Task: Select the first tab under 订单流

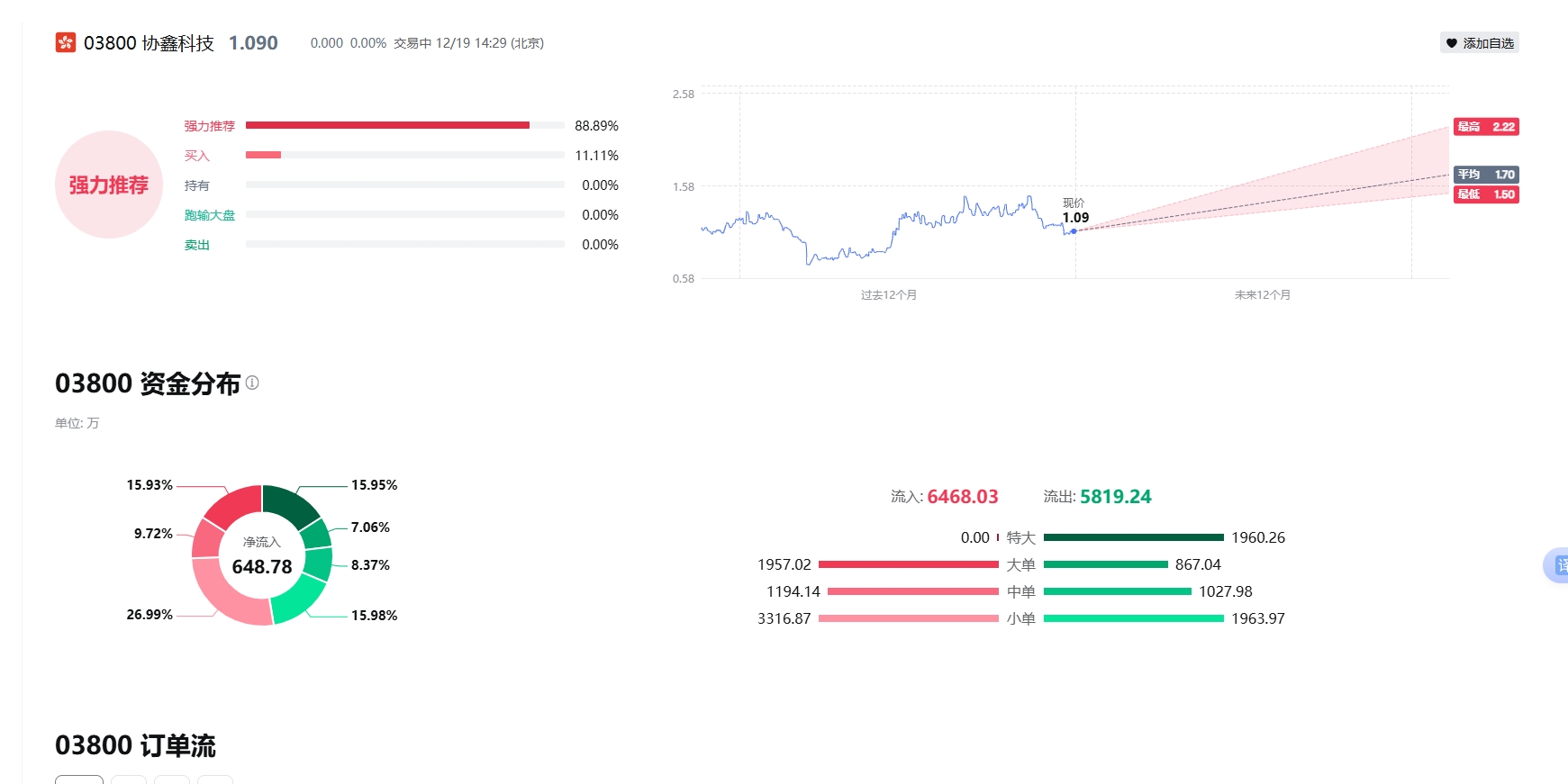Action: click(x=79, y=779)
